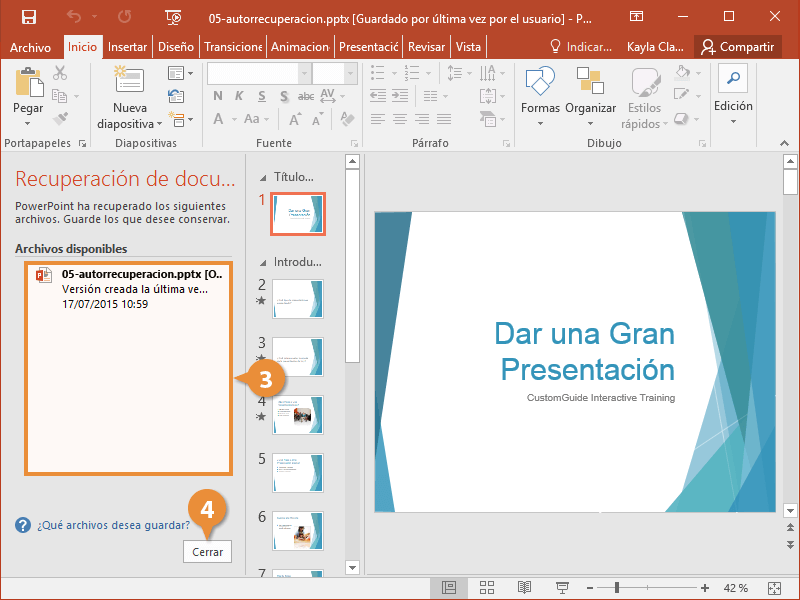
Task: Switch to Slide Sorter view in status bar
Action: tap(487, 588)
